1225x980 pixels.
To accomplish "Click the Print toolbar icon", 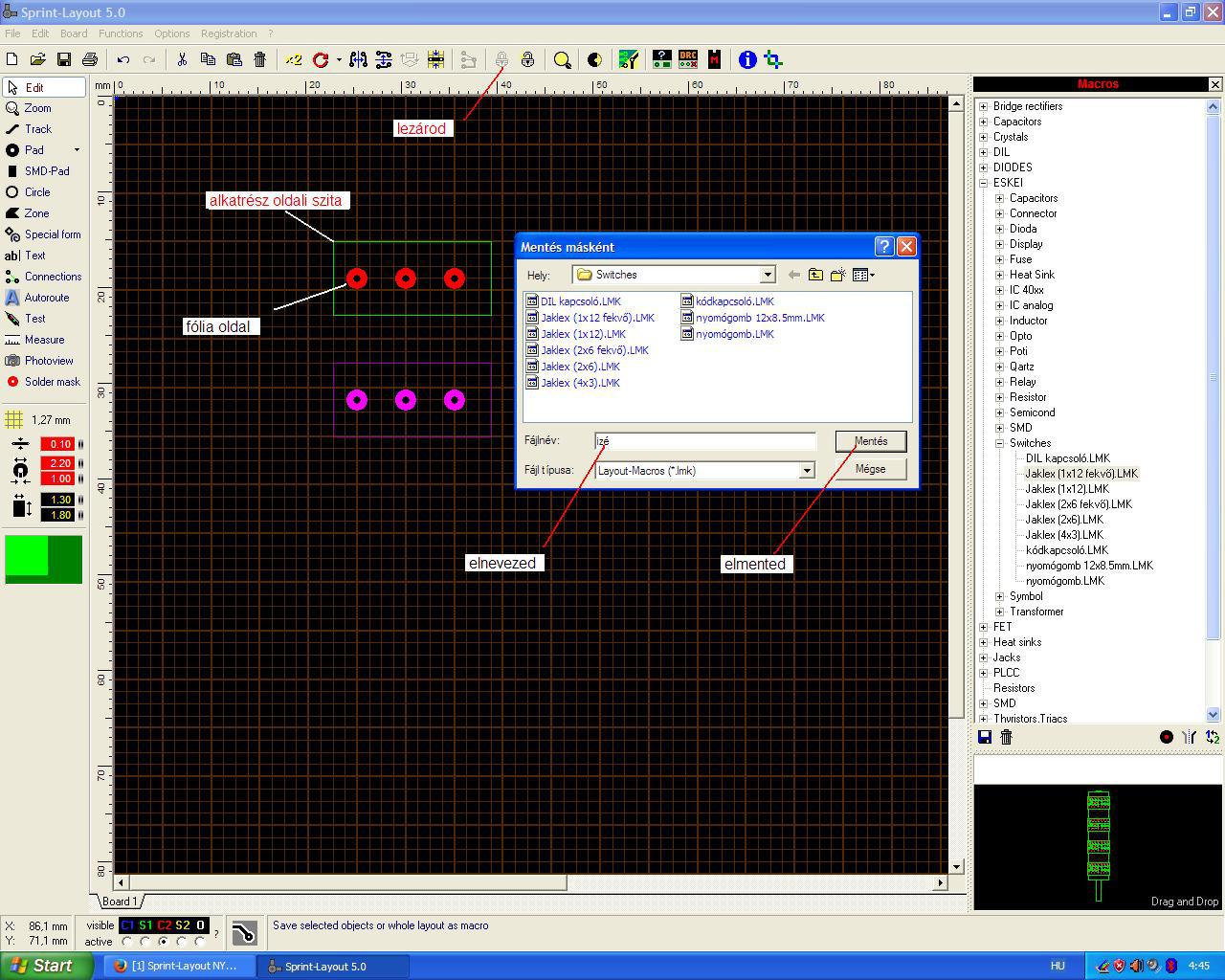I will pos(90,59).
